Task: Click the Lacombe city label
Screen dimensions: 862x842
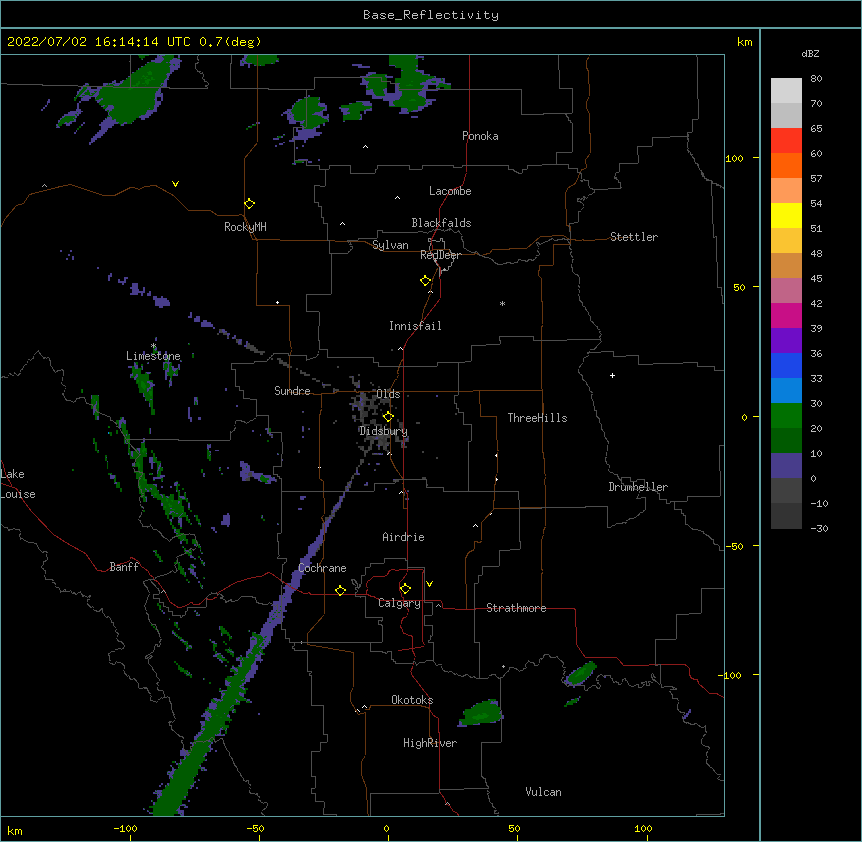Action: point(450,191)
